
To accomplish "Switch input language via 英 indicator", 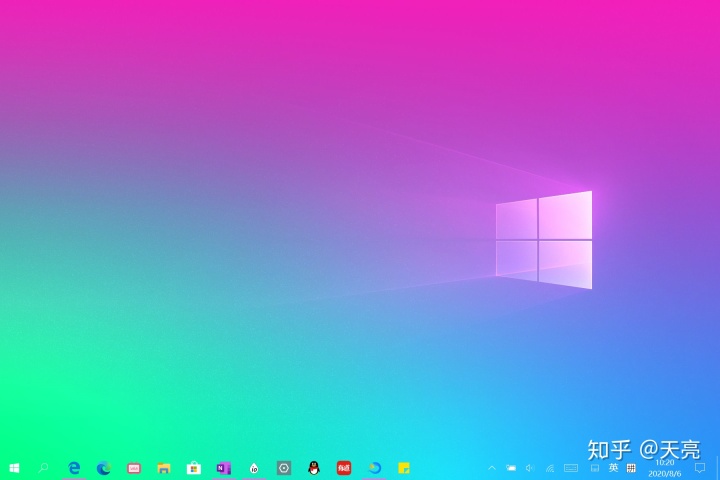I will click(x=613, y=468).
